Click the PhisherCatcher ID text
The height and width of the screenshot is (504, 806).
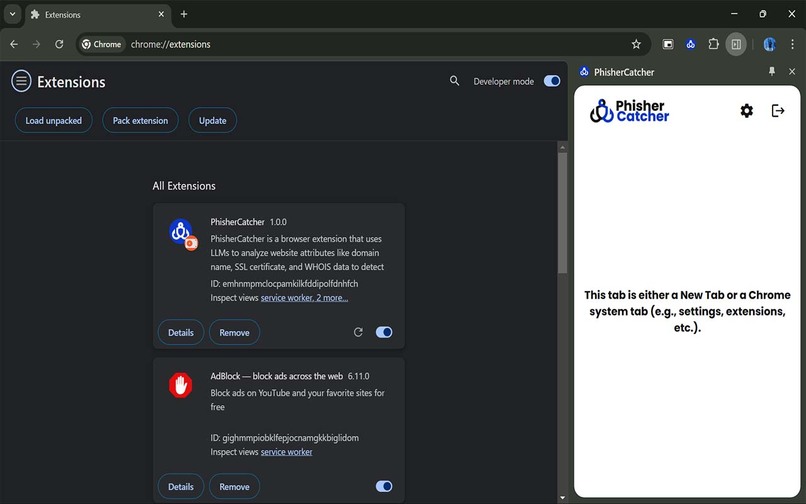(x=284, y=283)
